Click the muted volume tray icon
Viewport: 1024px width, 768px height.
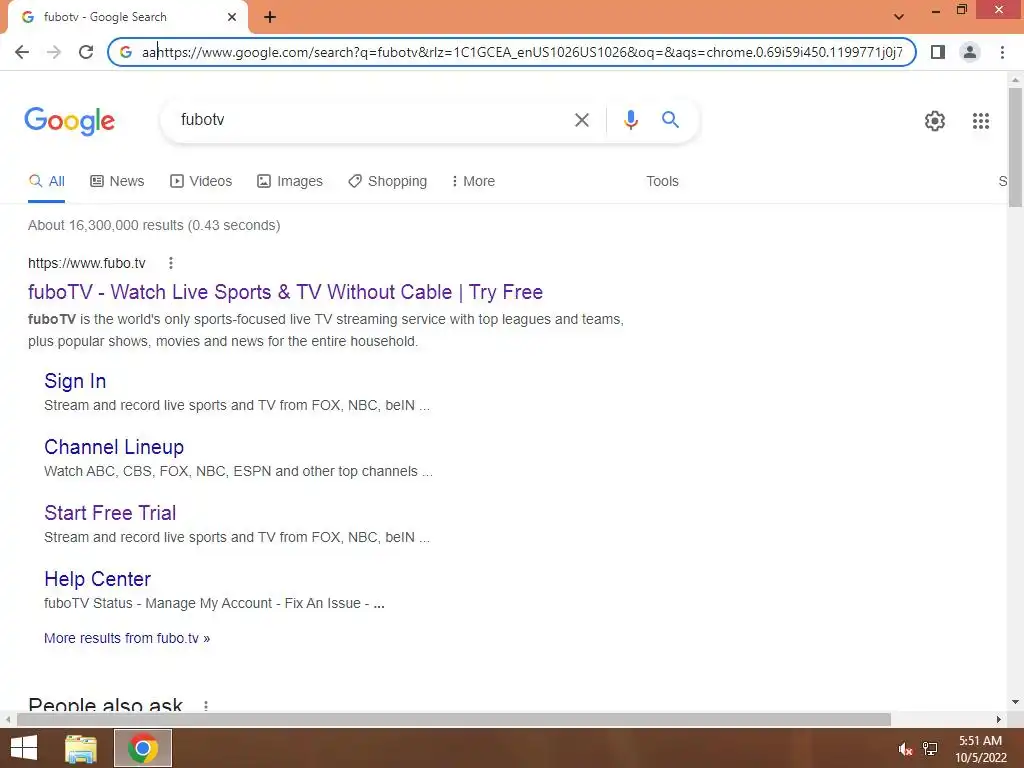click(905, 749)
